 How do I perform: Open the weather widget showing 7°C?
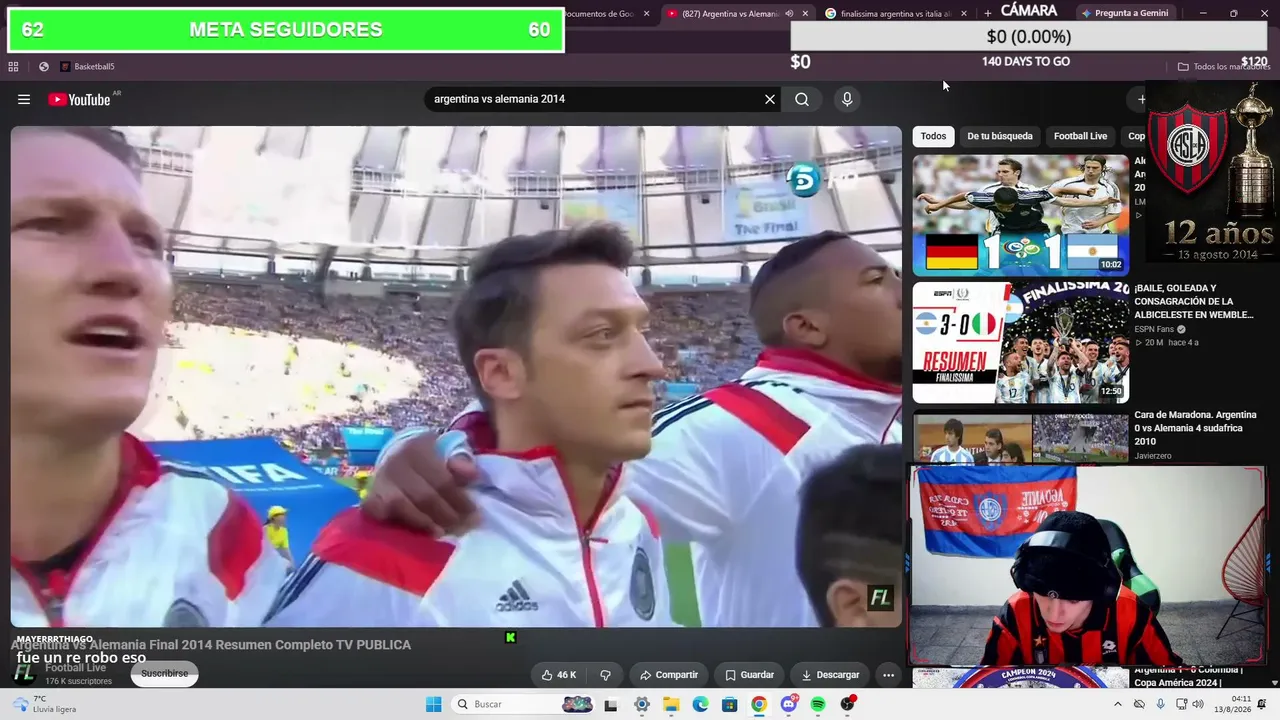pos(44,704)
